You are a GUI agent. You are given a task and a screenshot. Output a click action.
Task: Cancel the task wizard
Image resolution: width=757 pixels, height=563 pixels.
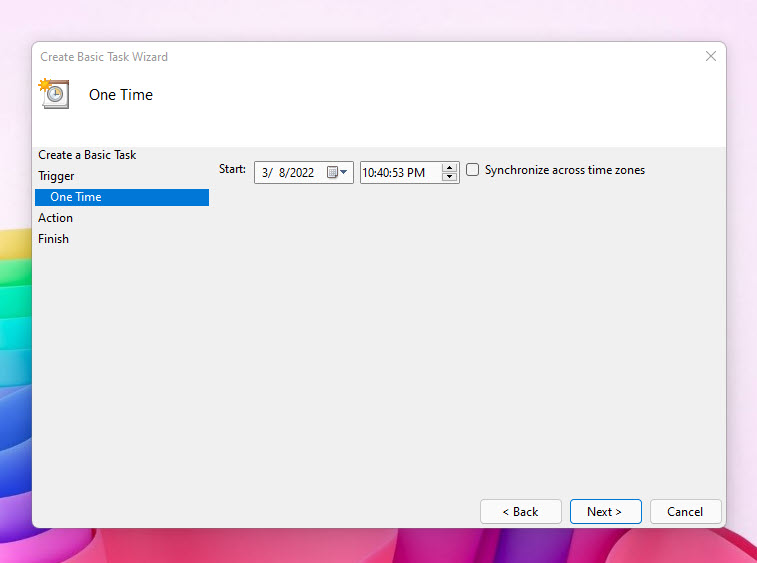pyautogui.click(x=685, y=511)
